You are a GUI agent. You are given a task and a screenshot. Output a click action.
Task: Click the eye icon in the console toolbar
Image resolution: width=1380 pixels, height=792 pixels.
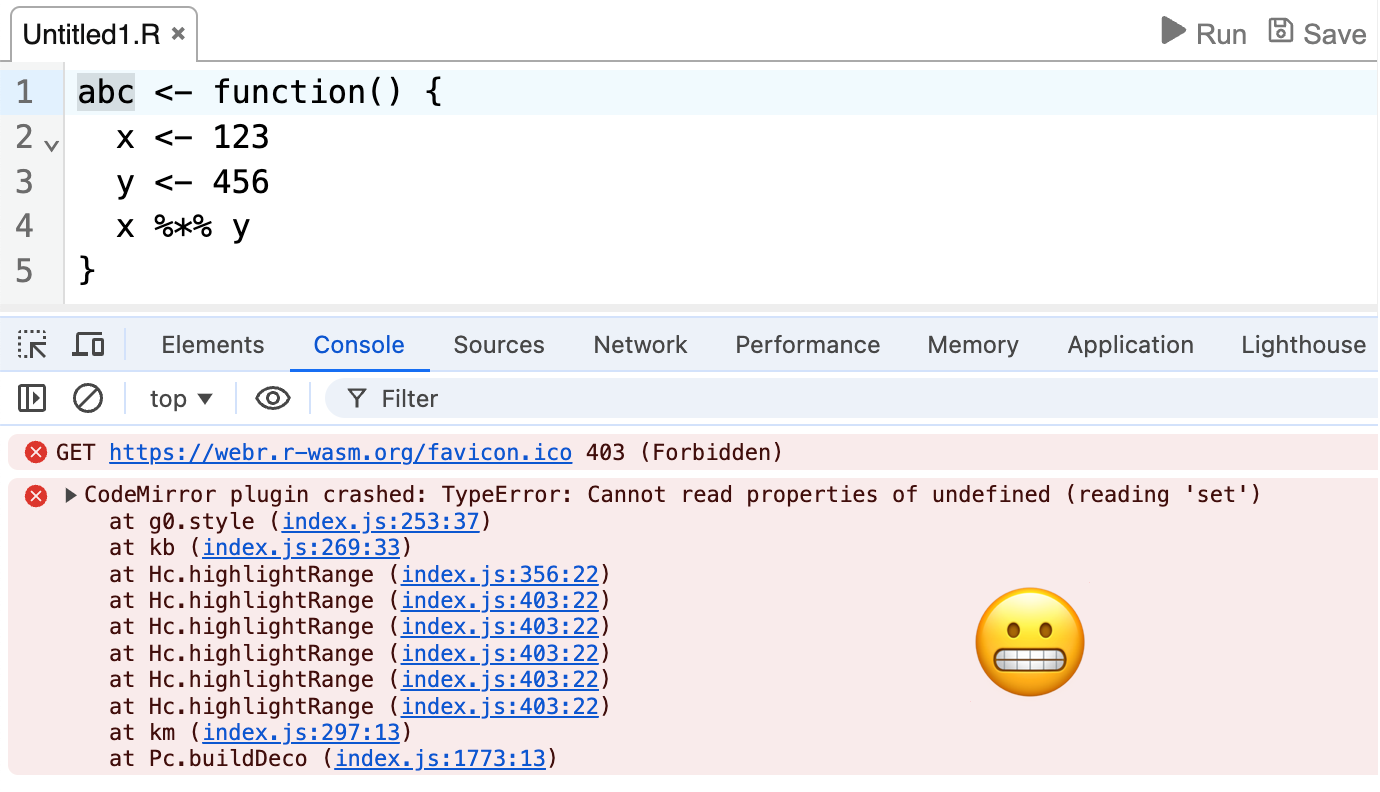[x=272, y=397]
